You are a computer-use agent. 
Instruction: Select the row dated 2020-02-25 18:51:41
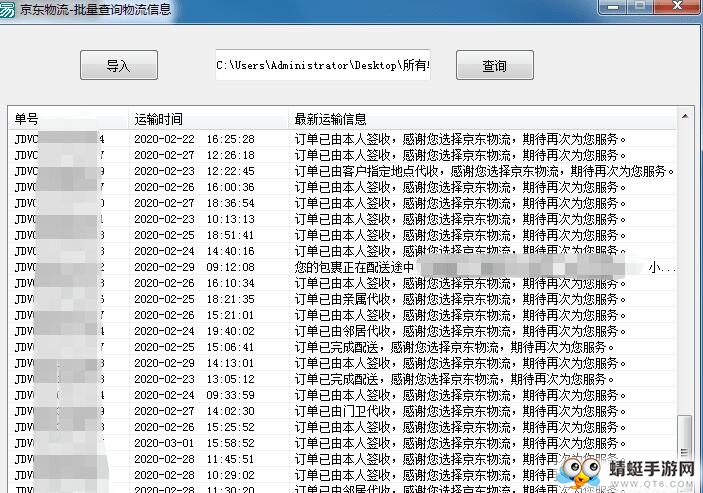[343, 235]
